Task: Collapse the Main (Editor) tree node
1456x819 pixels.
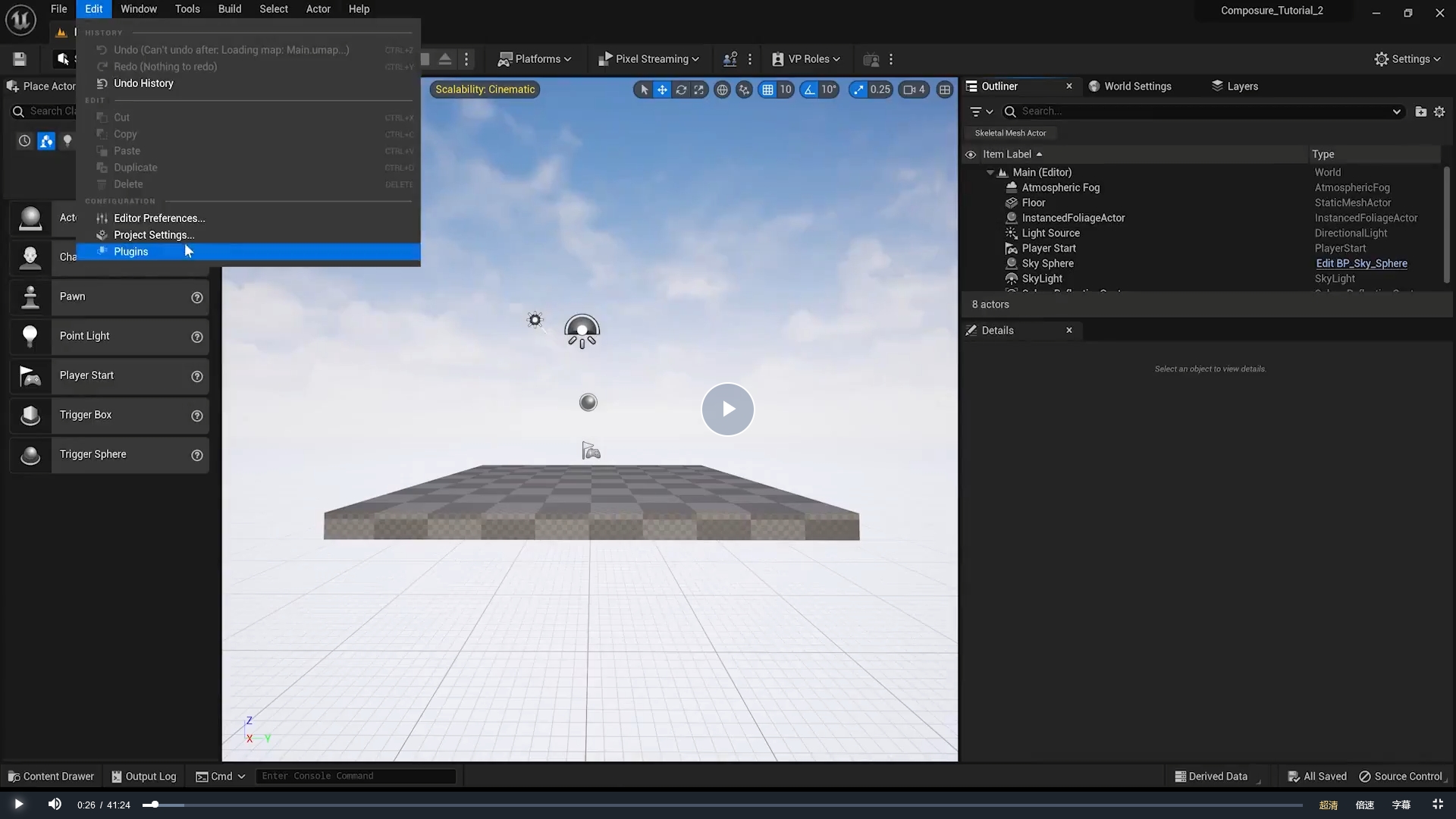Action: coord(990,173)
